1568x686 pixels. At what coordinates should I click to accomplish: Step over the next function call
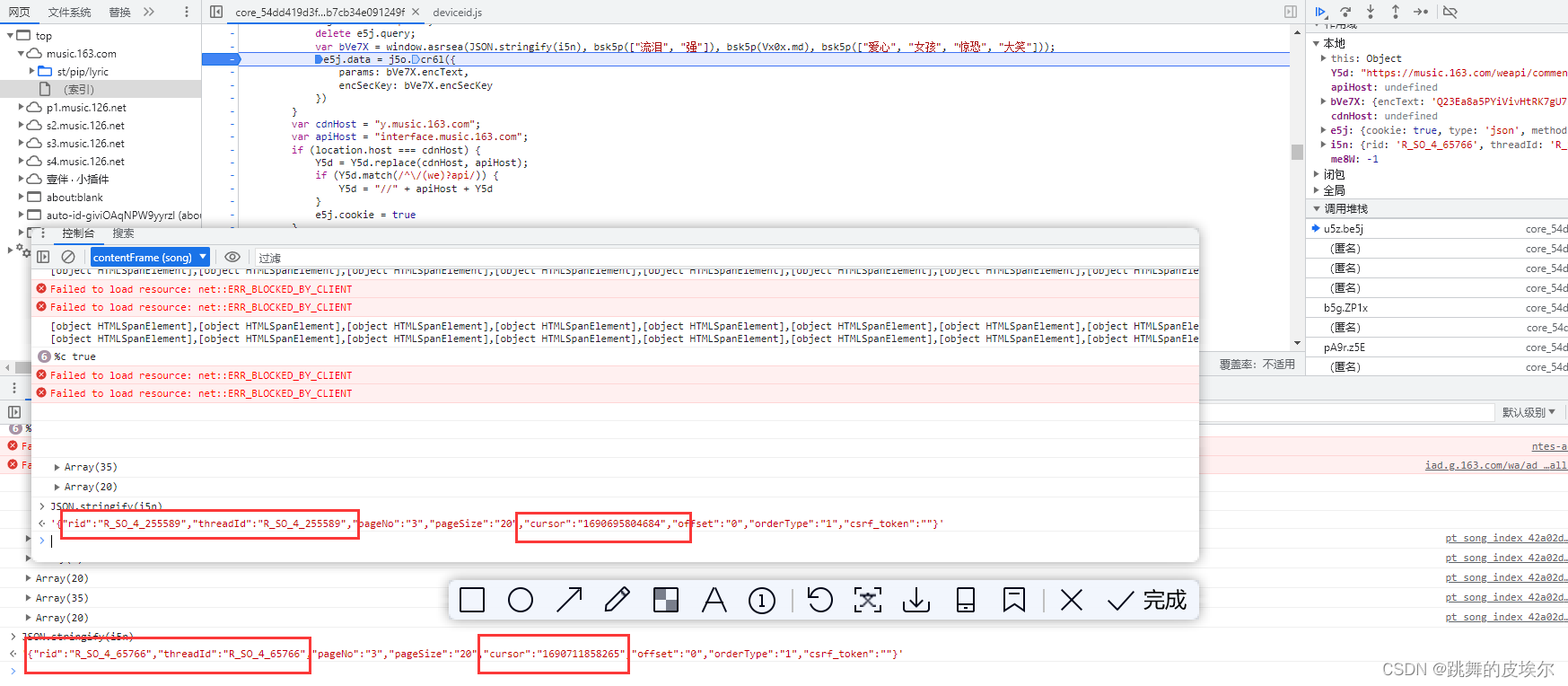[1345, 12]
